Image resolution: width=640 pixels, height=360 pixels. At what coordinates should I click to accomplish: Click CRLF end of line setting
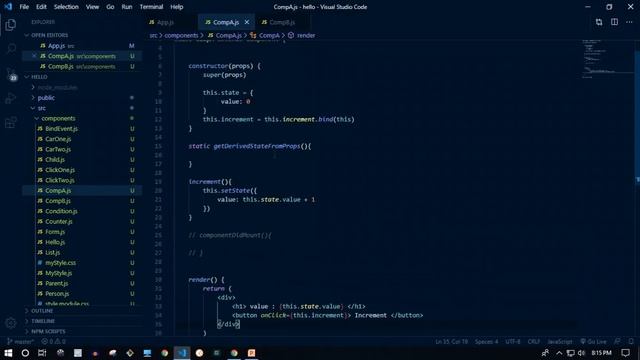[x=533, y=341]
